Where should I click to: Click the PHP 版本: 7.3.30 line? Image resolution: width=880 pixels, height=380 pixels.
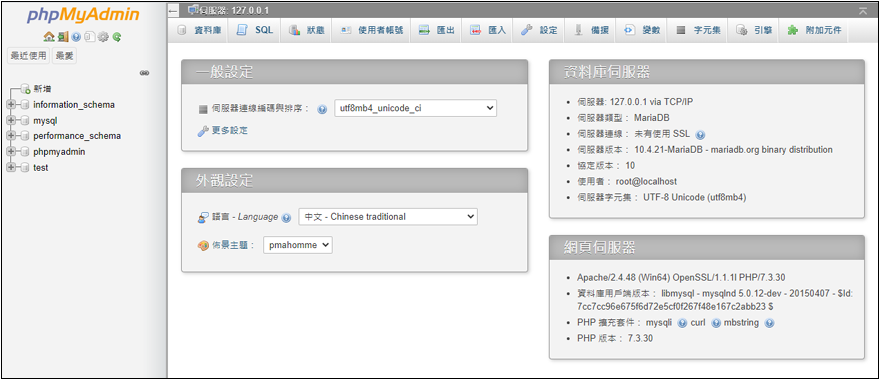(x=615, y=338)
